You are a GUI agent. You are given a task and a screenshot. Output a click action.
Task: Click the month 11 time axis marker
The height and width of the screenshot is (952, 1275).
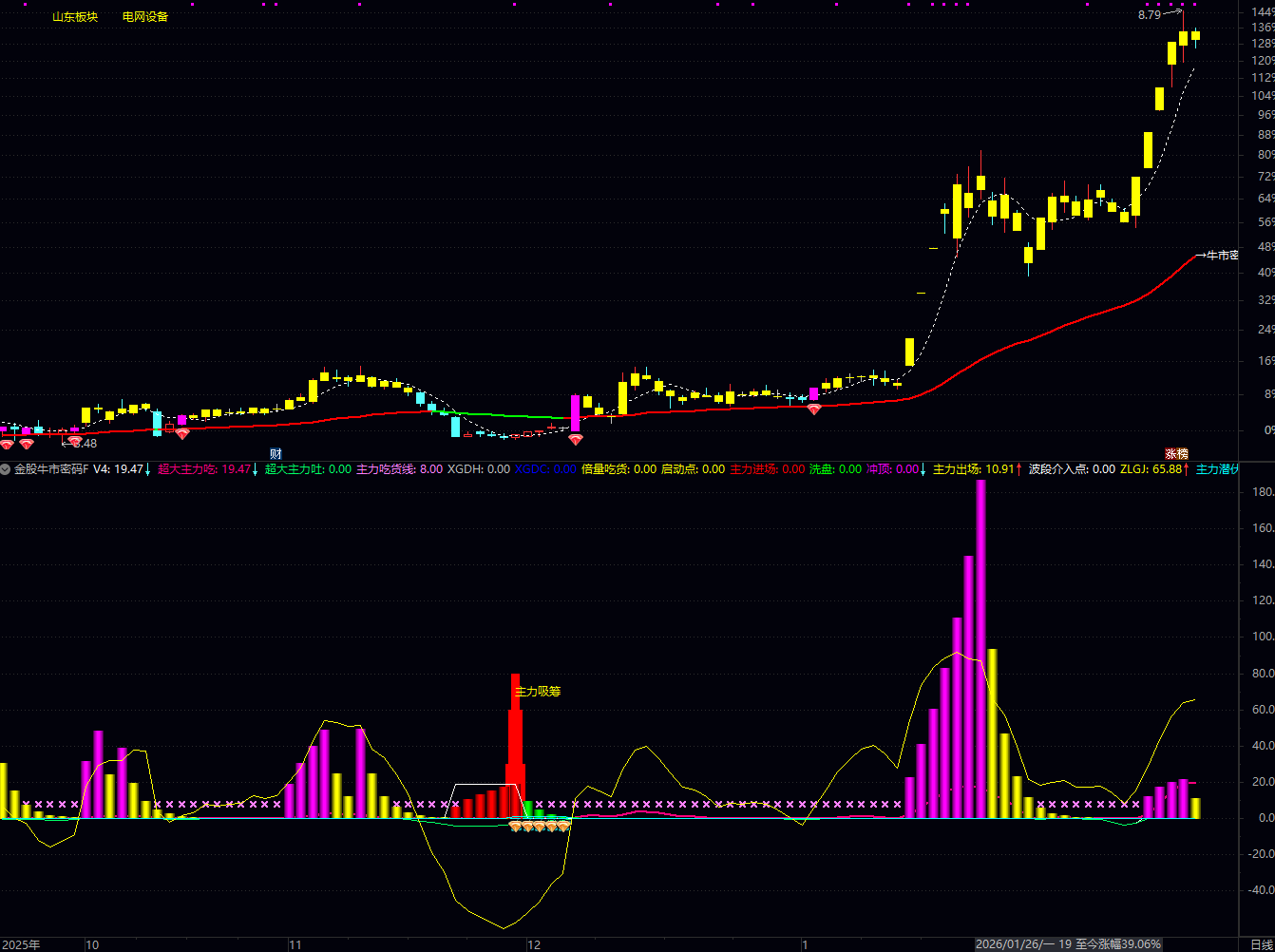pyautogui.click(x=295, y=944)
